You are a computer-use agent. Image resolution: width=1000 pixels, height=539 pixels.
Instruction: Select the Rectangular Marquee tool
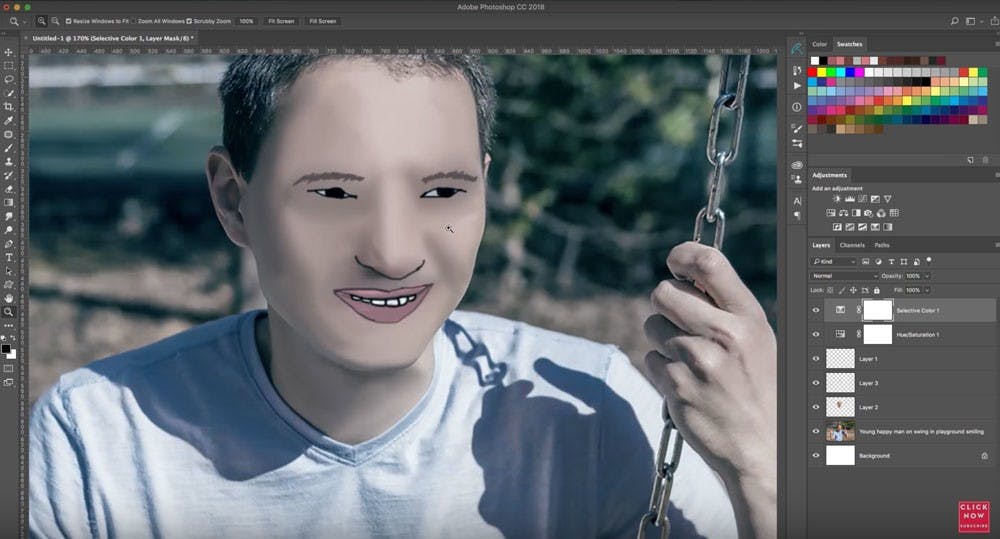(8, 66)
